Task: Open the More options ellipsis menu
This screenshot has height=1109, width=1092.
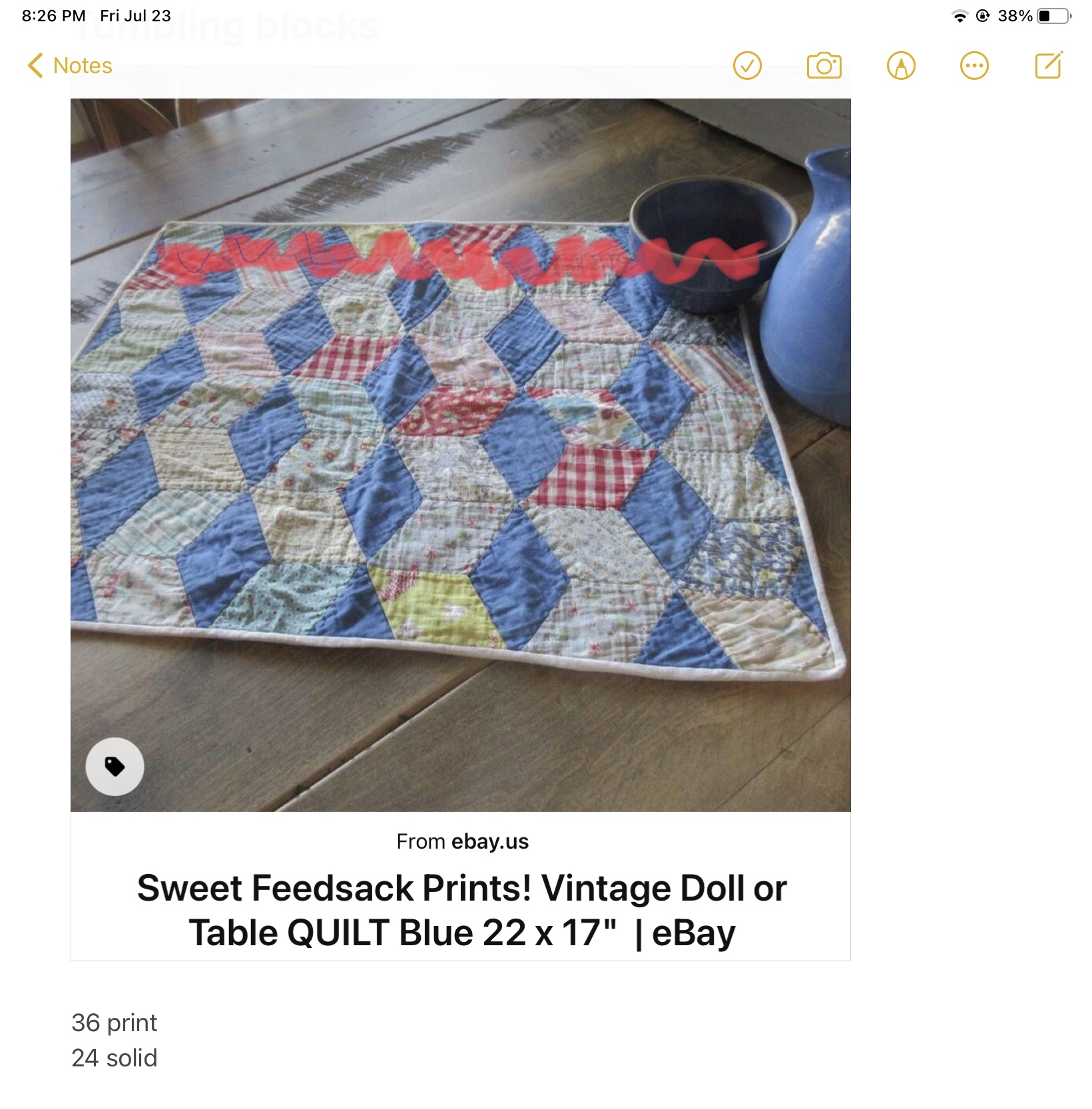Action: (974, 66)
